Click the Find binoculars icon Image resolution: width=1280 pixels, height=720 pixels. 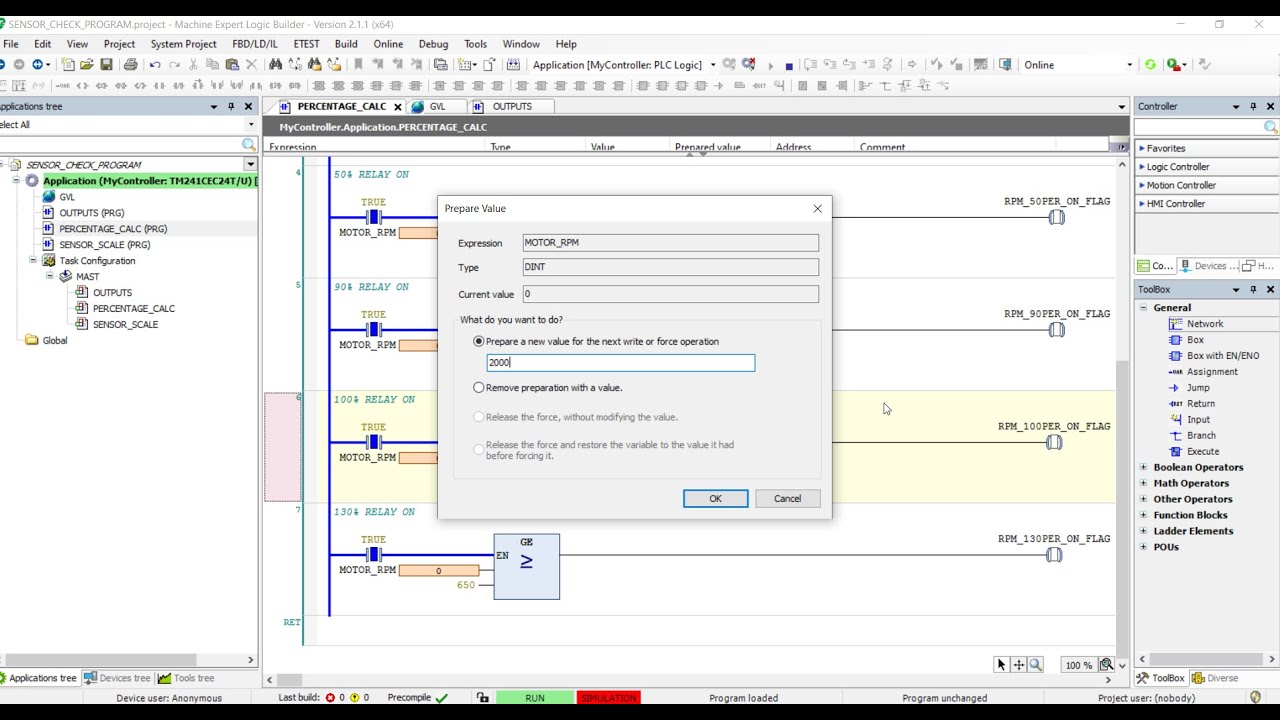click(276, 65)
